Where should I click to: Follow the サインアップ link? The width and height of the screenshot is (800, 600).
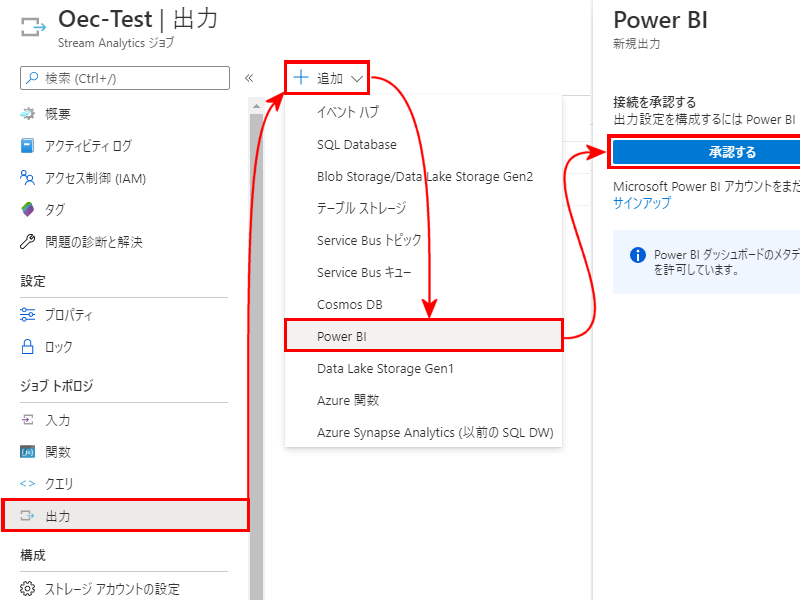[x=642, y=203]
